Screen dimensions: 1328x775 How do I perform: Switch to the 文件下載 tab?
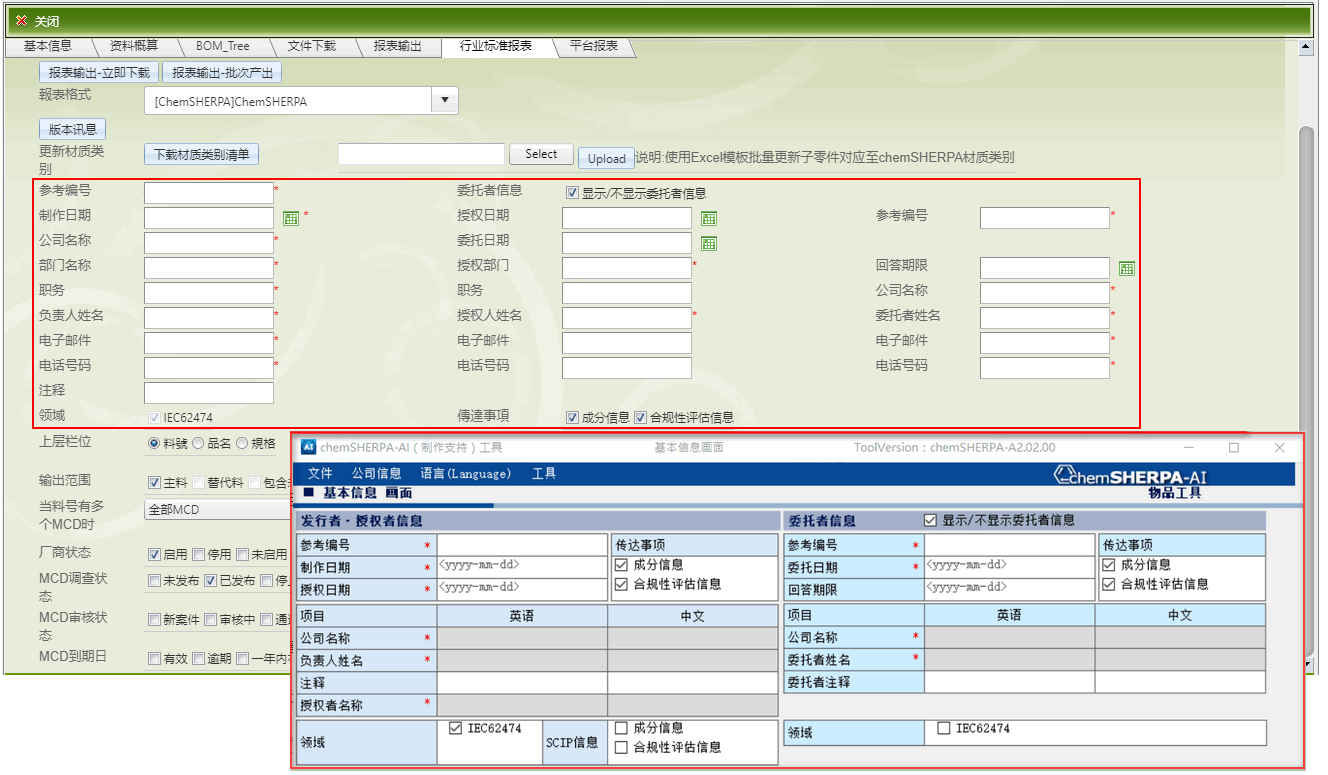click(x=311, y=47)
